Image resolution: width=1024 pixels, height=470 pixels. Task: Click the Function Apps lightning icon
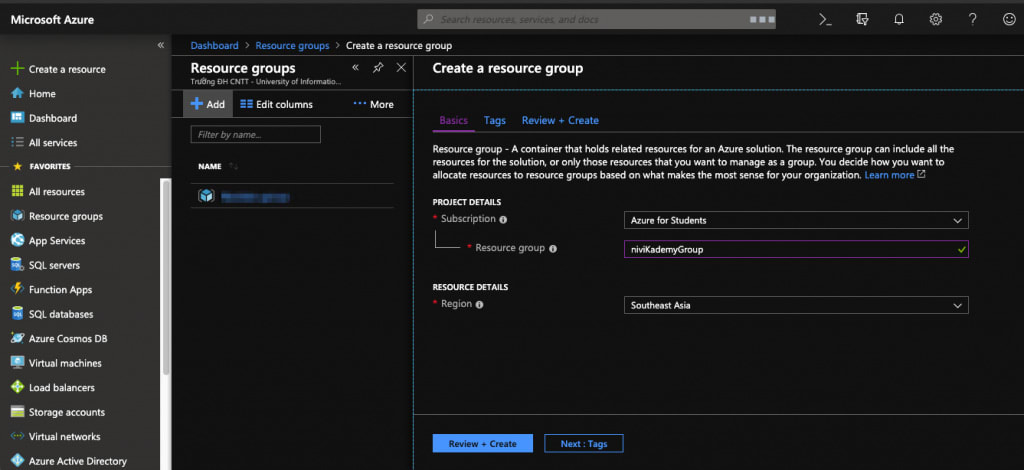click(18, 289)
